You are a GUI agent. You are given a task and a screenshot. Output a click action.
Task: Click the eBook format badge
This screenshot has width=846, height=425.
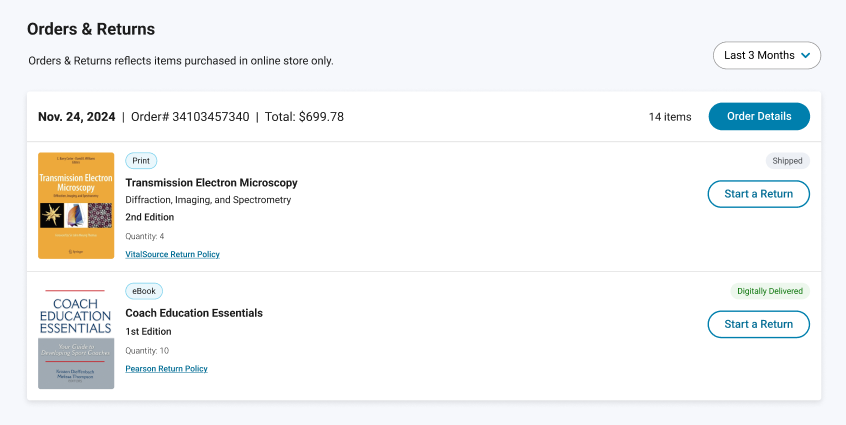(x=144, y=291)
